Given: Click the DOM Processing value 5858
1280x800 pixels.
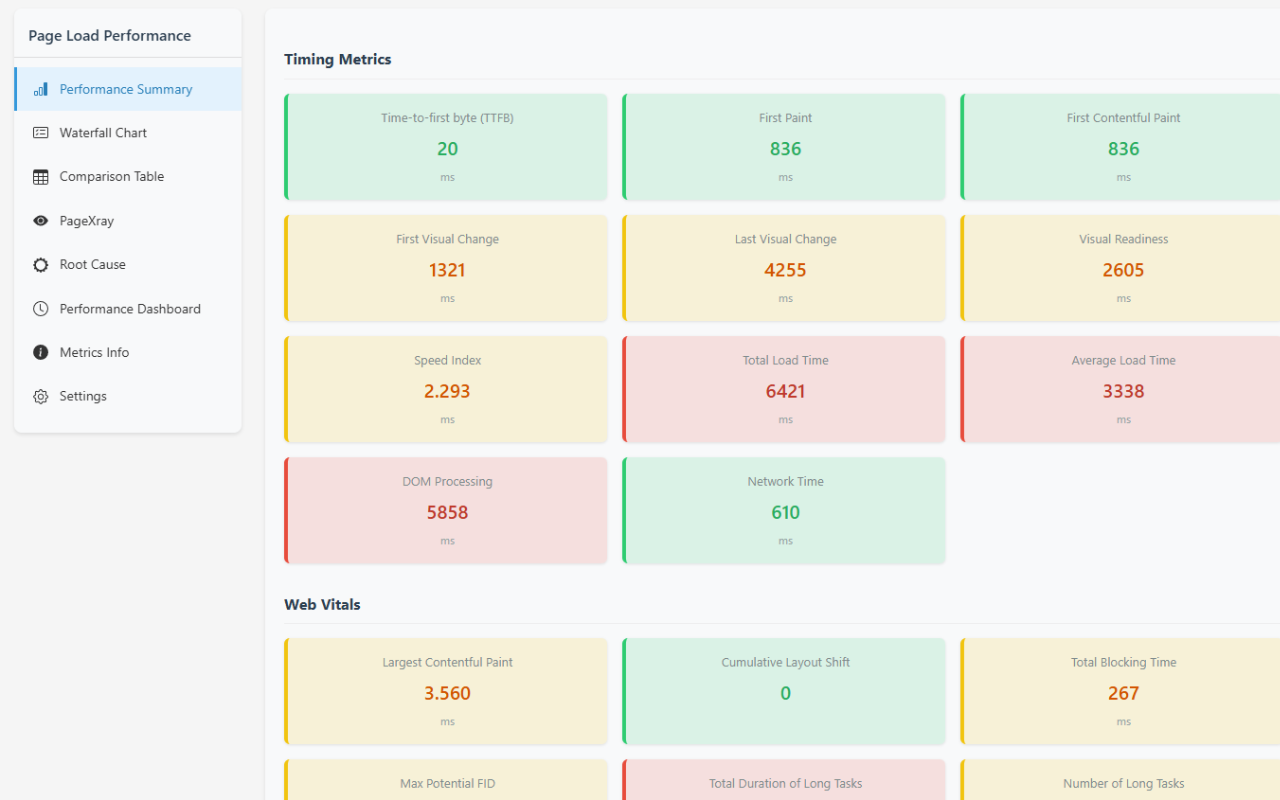Looking at the screenshot, I should click(447, 512).
